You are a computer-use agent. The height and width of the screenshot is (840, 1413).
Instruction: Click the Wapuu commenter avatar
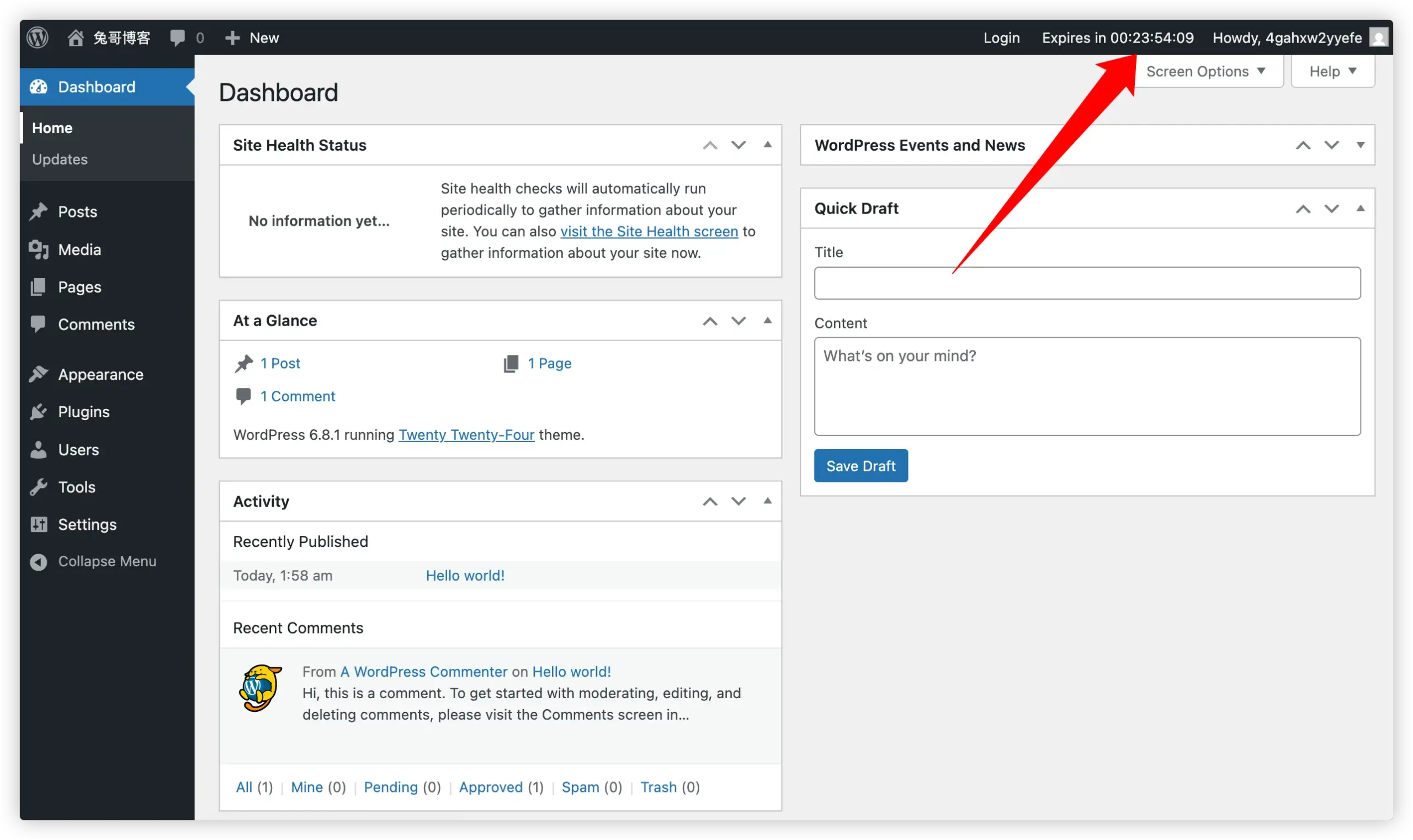pos(260,688)
